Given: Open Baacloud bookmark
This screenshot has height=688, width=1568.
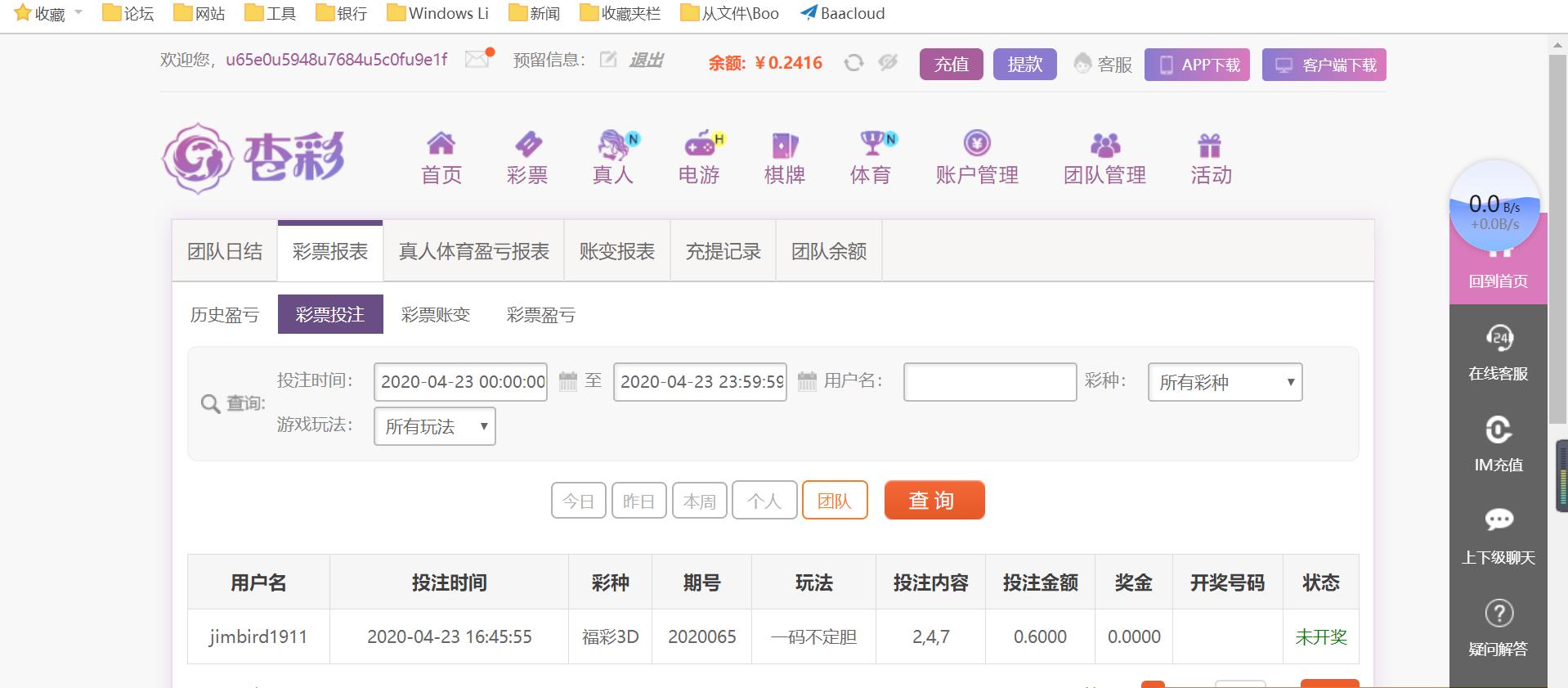Looking at the screenshot, I should [x=843, y=13].
